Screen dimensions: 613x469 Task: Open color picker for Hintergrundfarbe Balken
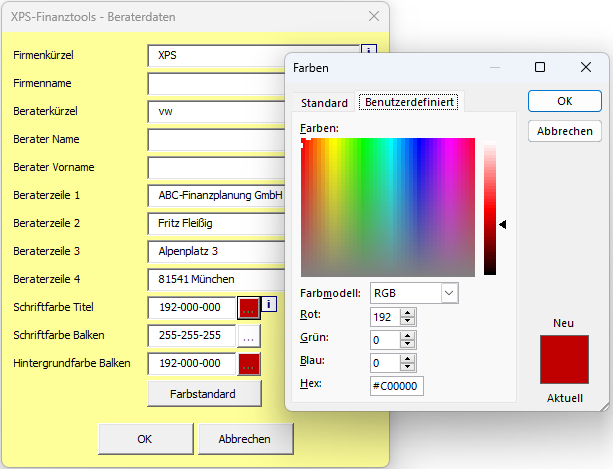click(x=249, y=364)
